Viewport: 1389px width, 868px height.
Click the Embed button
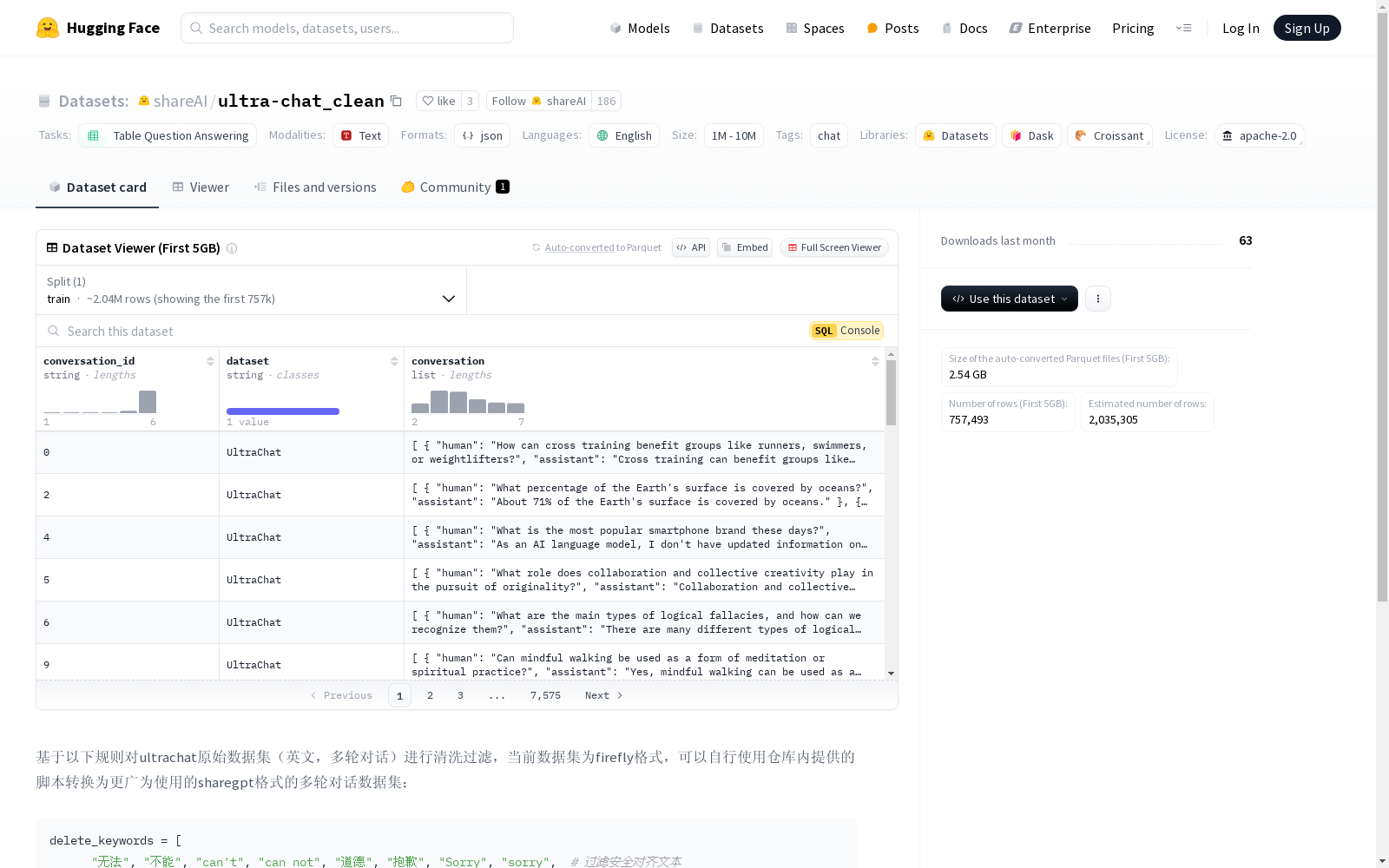[x=745, y=247]
